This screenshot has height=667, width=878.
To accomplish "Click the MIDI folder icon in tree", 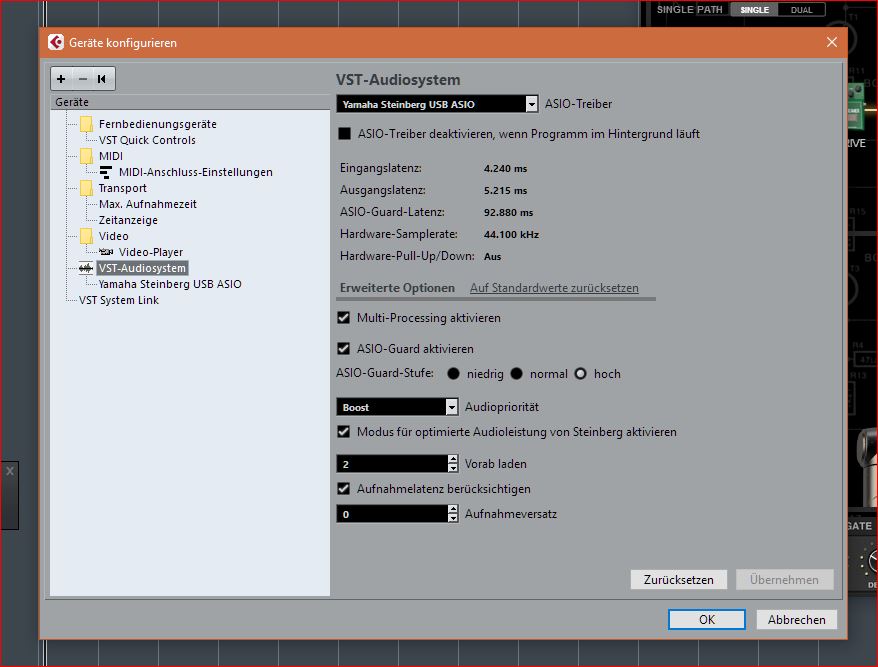I will (86, 156).
